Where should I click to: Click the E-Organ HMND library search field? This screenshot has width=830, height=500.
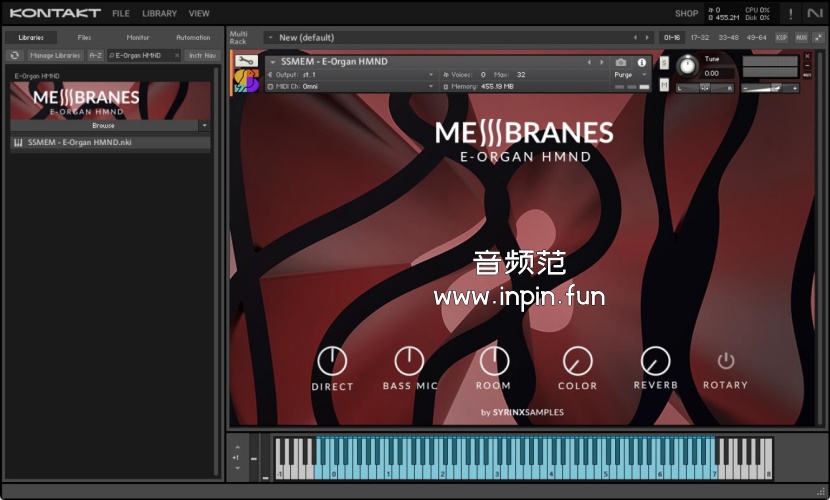click(142, 55)
